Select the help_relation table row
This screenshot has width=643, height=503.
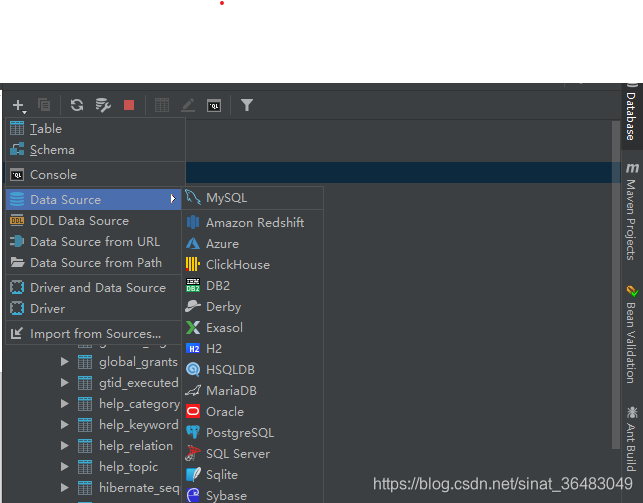tap(93, 446)
